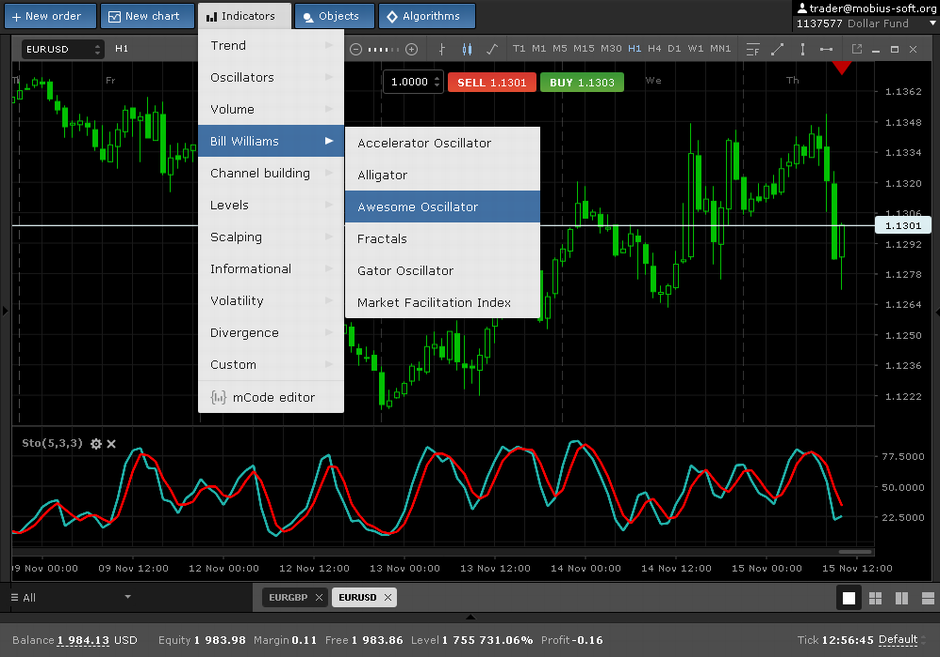Click the mCode editor icon
Viewport: 940px width, 657px height.
218,397
